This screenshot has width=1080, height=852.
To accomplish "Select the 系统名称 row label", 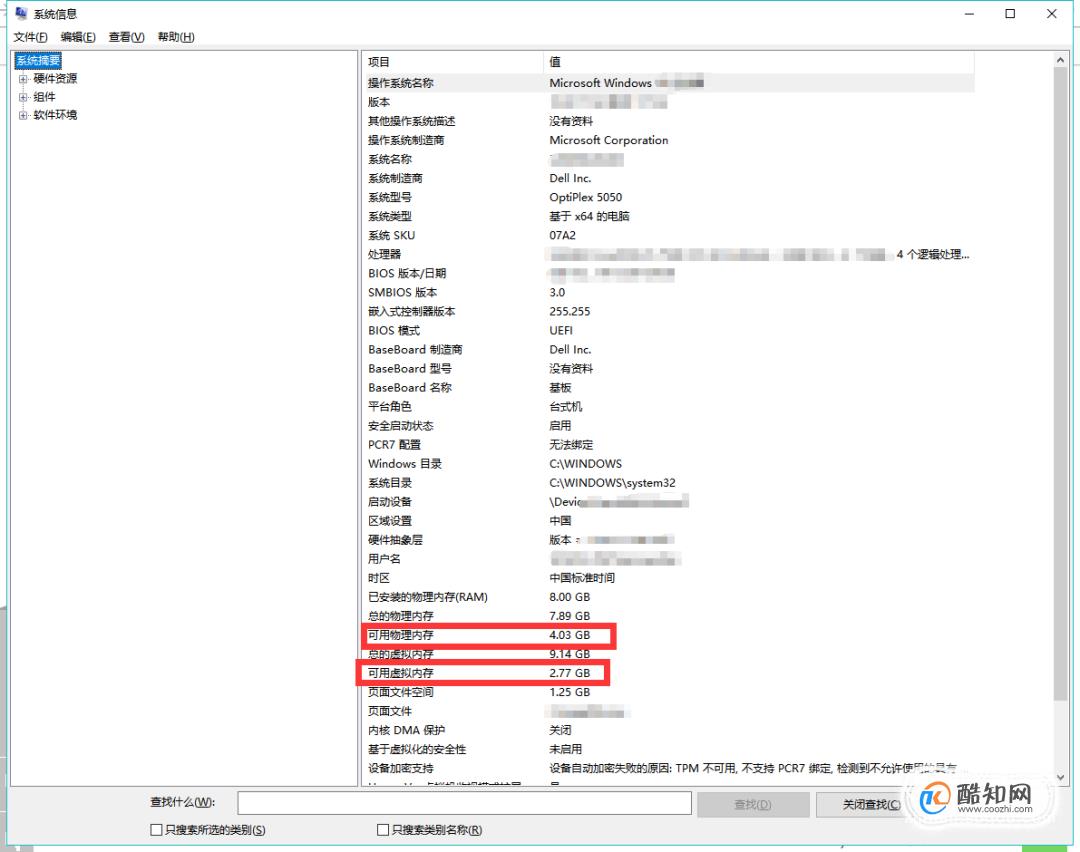I will coord(390,159).
